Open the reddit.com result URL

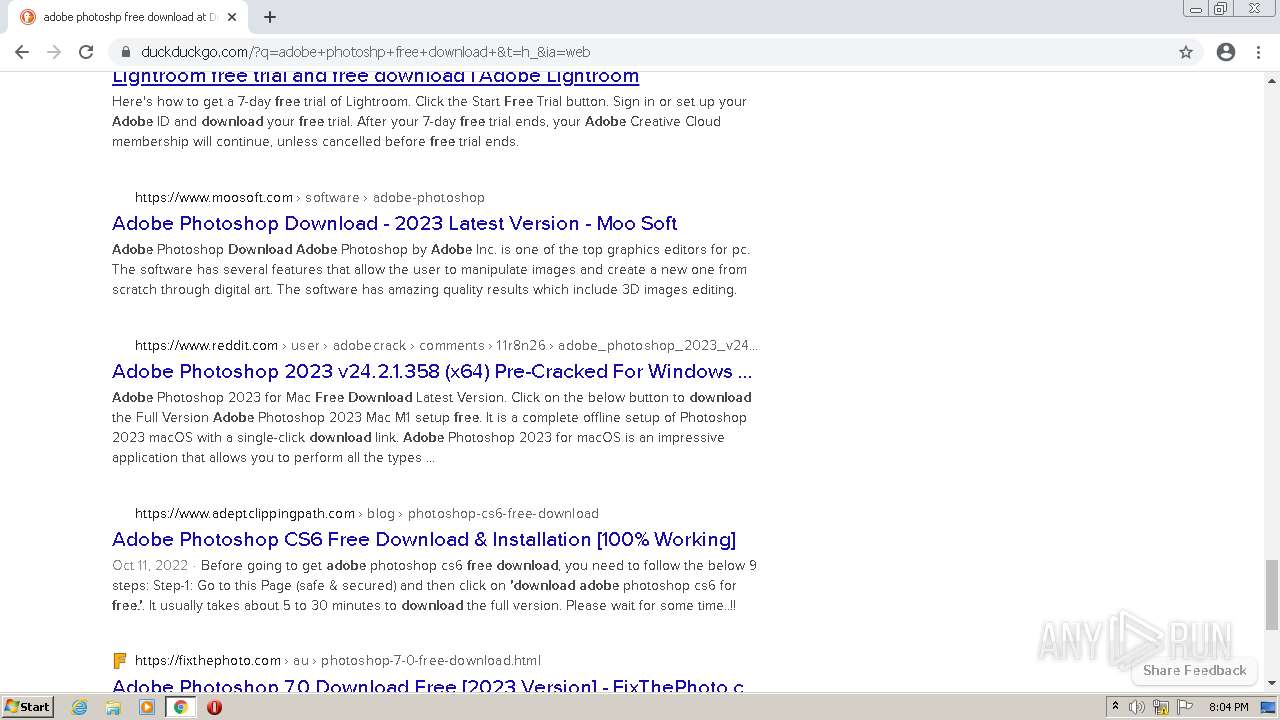tap(446, 345)
